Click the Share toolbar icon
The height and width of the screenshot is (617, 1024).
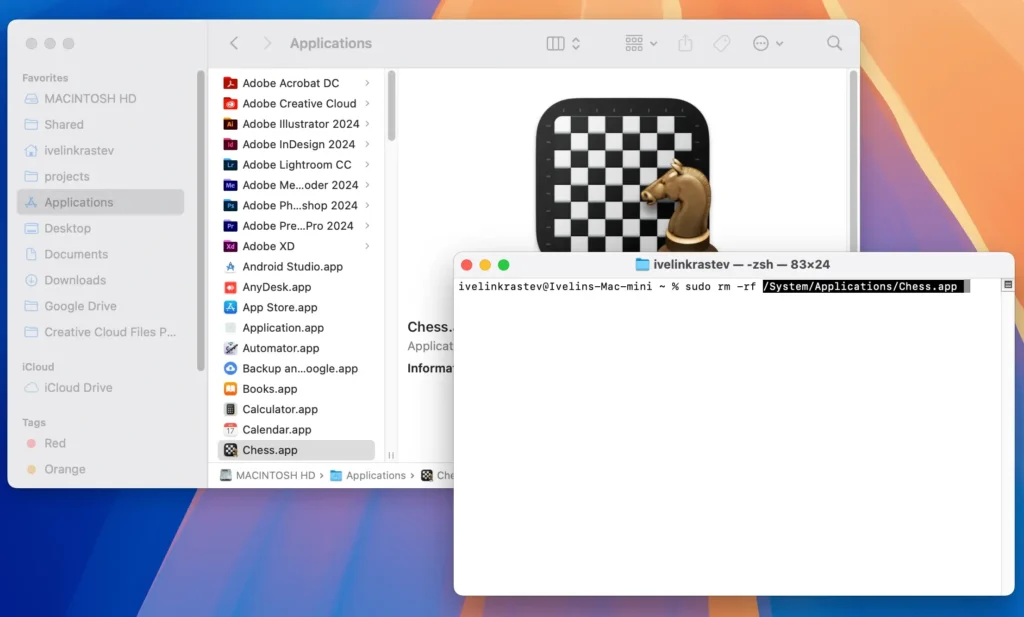tap(685, 43)
